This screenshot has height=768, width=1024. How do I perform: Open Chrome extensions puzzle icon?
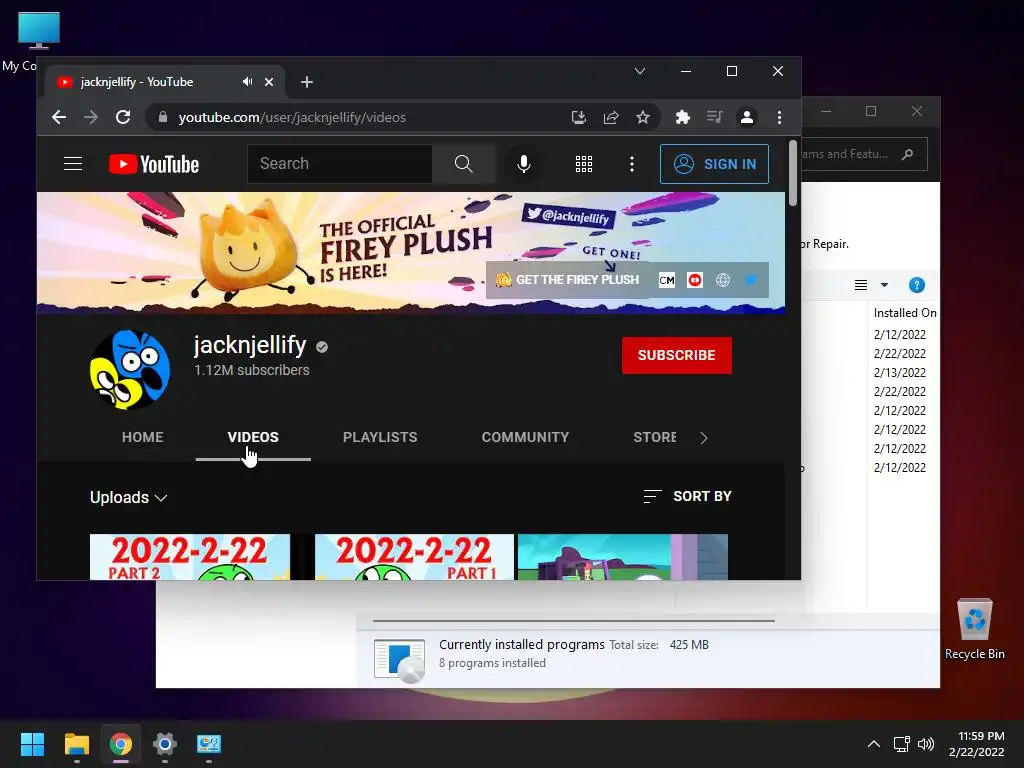(x=682, y=117)
